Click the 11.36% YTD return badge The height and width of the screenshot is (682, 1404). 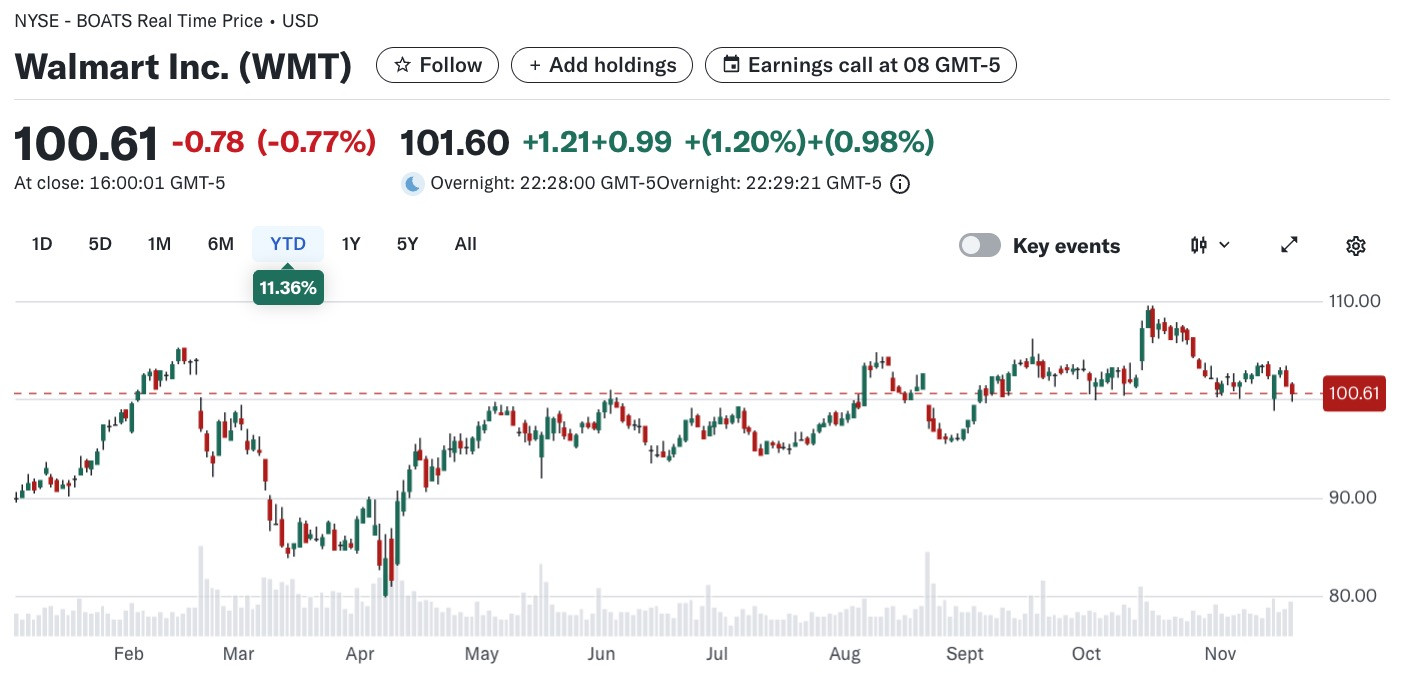(288, 288)
